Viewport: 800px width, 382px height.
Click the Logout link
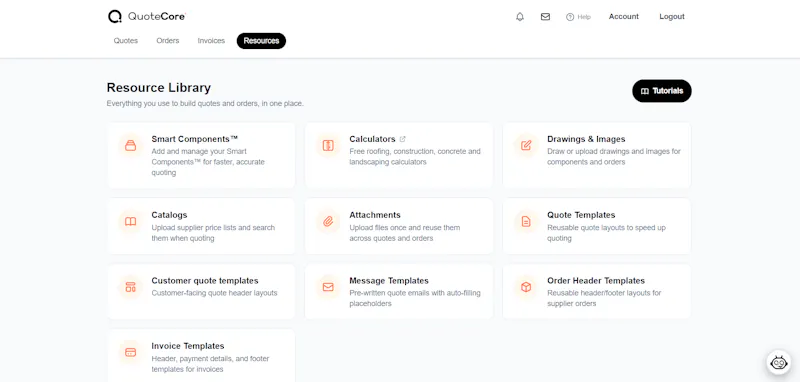click(672, 17)
